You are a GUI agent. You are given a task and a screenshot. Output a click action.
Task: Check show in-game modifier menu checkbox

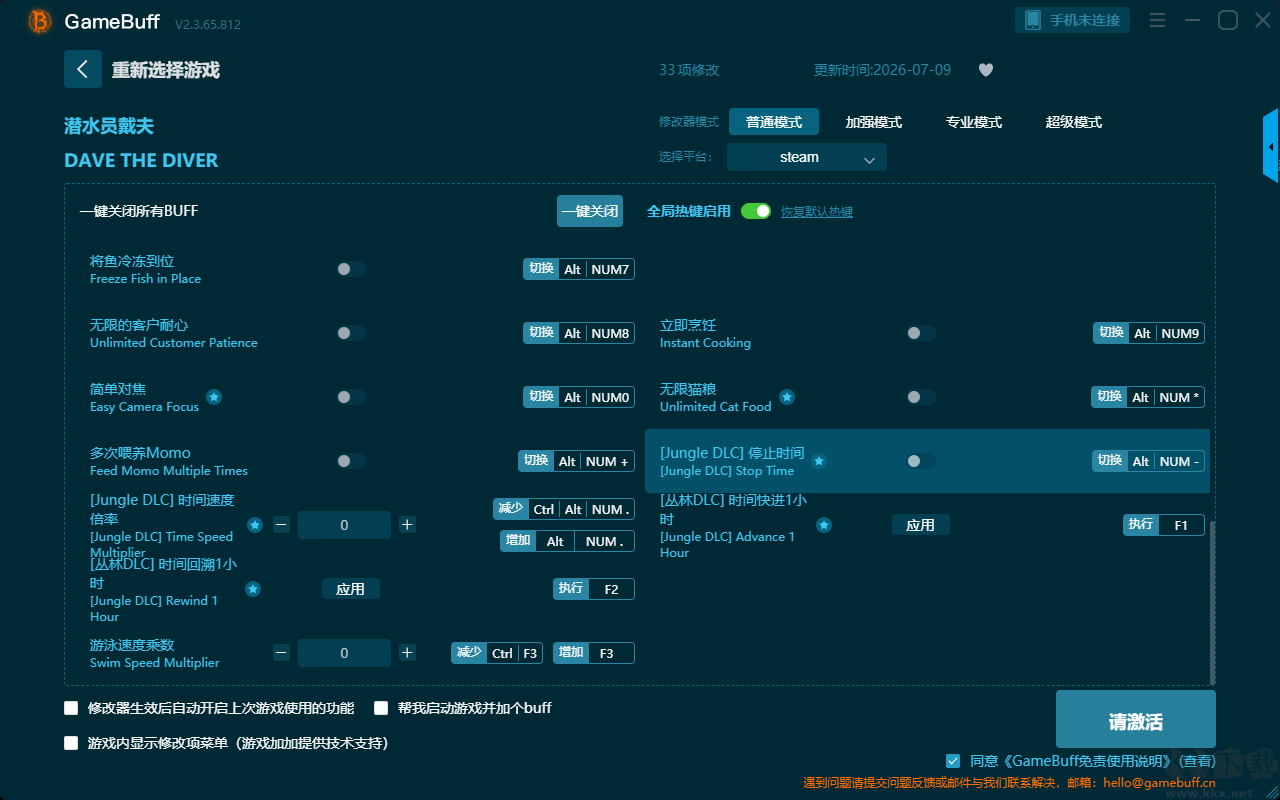[71, 743]
